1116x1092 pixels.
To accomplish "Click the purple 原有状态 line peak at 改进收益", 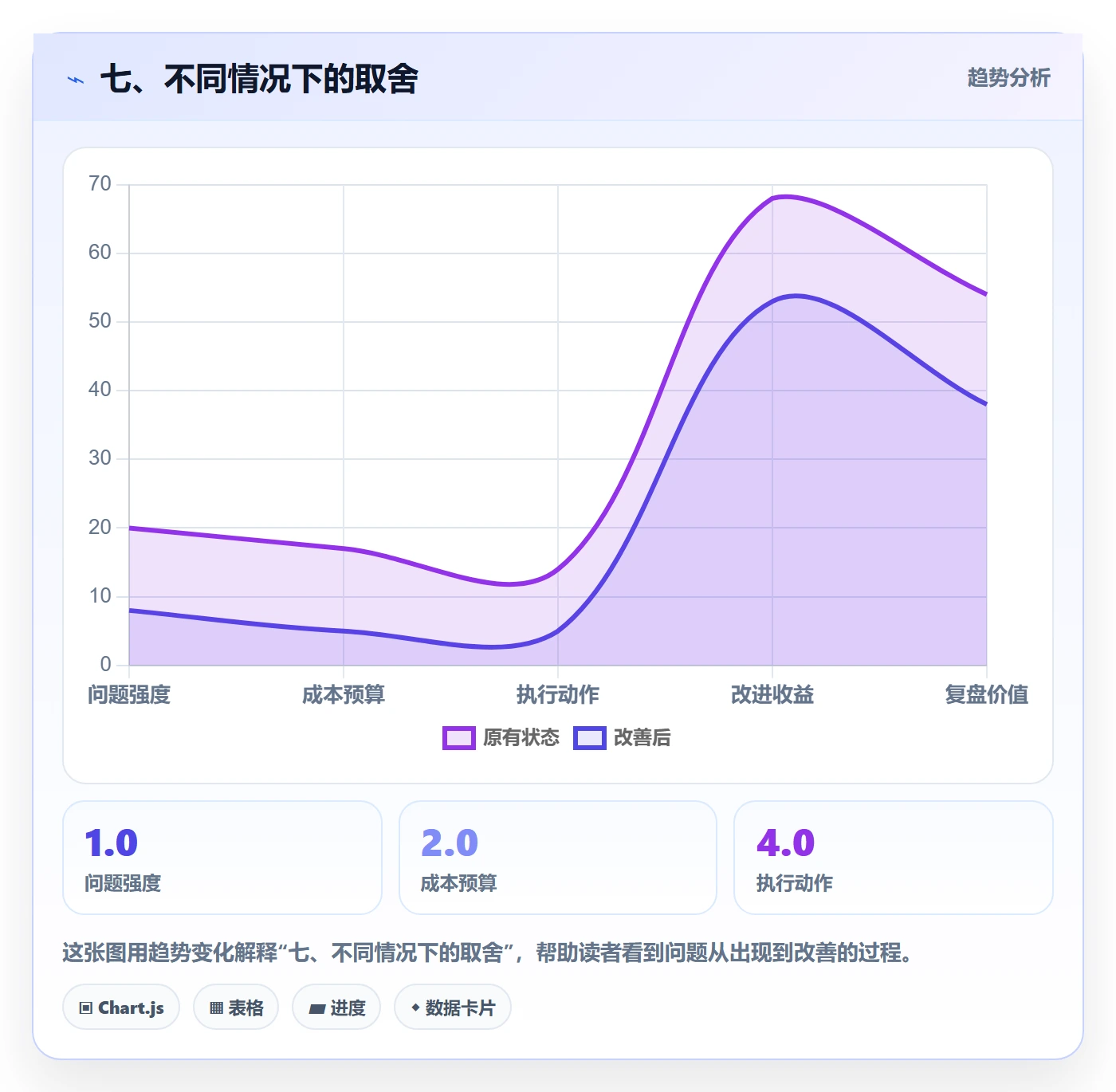I will (x=772, y=198).
